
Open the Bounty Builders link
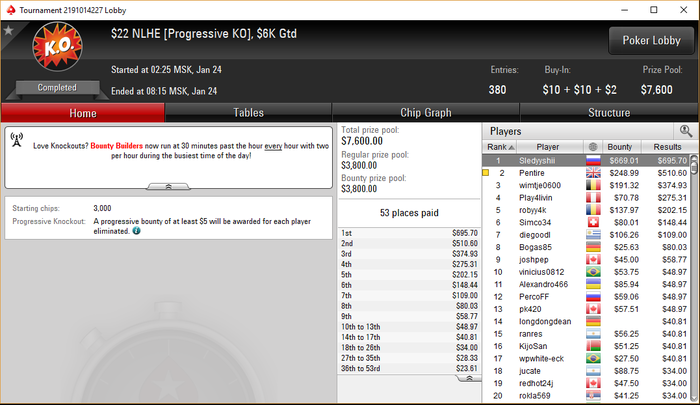[117, 146]
